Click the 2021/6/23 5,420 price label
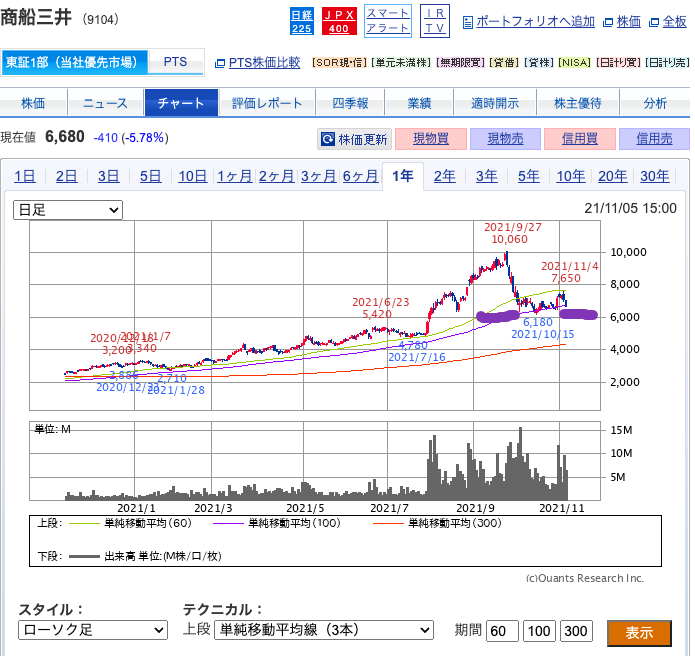 tap(380, 308)
